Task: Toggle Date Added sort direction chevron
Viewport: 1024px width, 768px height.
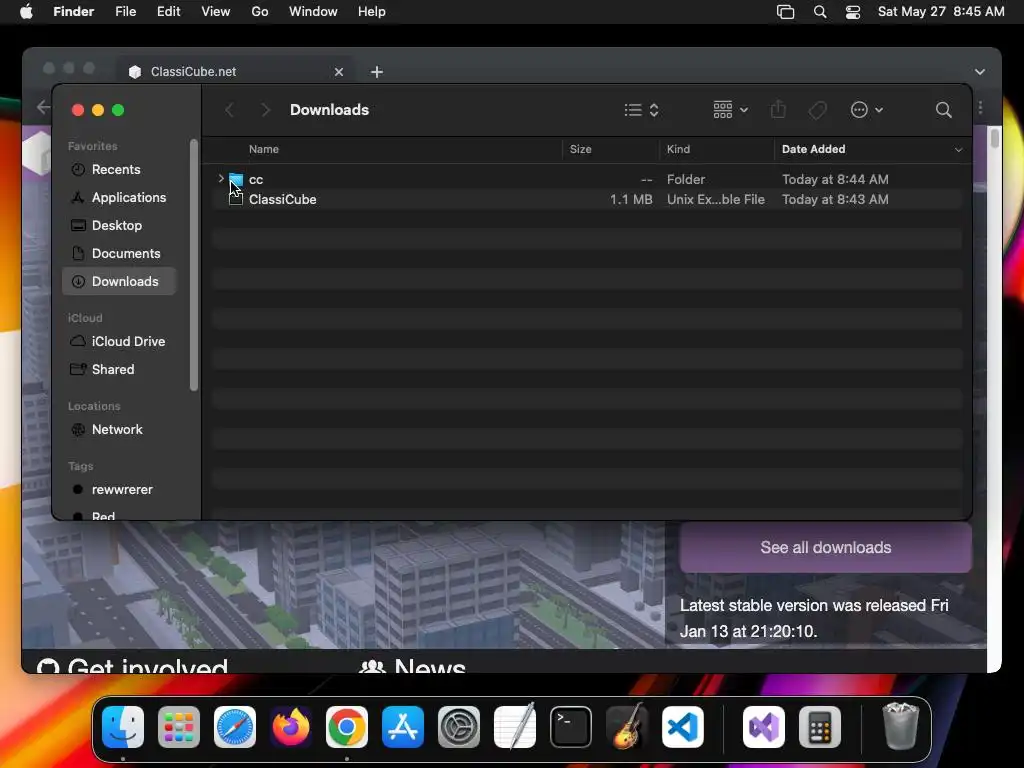Action: click(958, 150)
